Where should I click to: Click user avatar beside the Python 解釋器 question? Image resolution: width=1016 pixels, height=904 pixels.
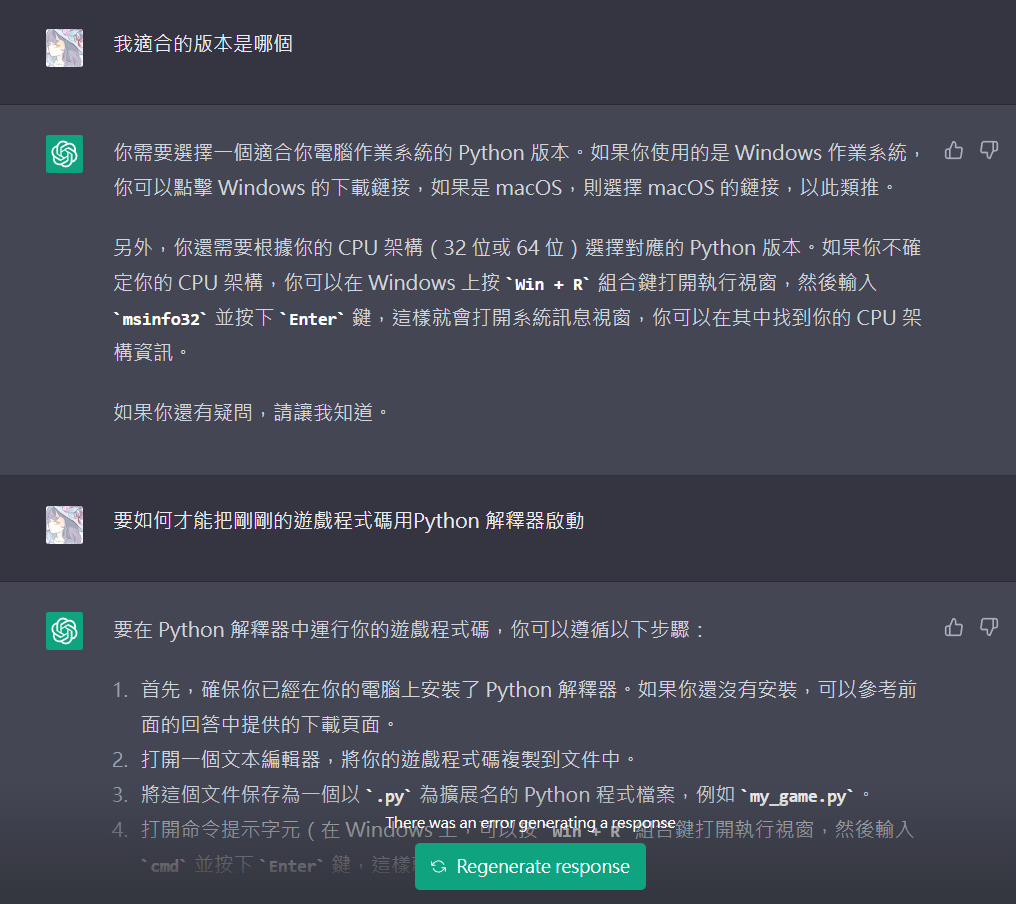point(64,525)
